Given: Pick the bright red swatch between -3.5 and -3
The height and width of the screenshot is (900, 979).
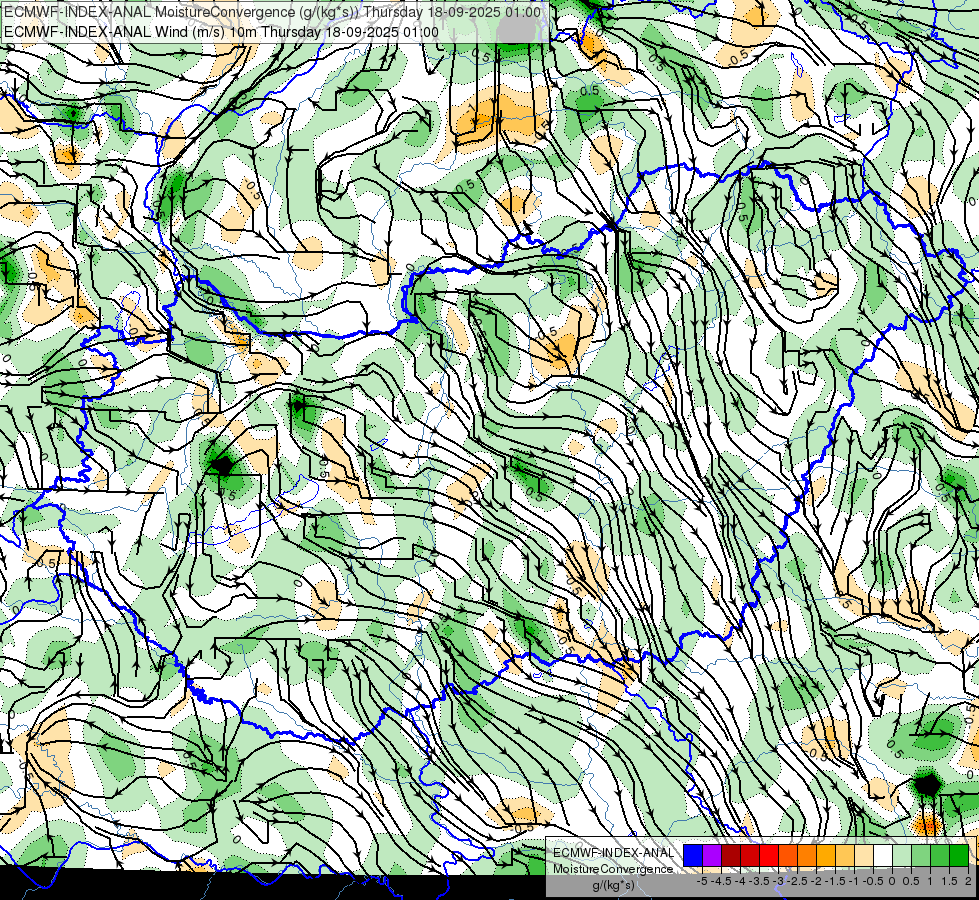Looking at the screenshot, I should [769, 856].
